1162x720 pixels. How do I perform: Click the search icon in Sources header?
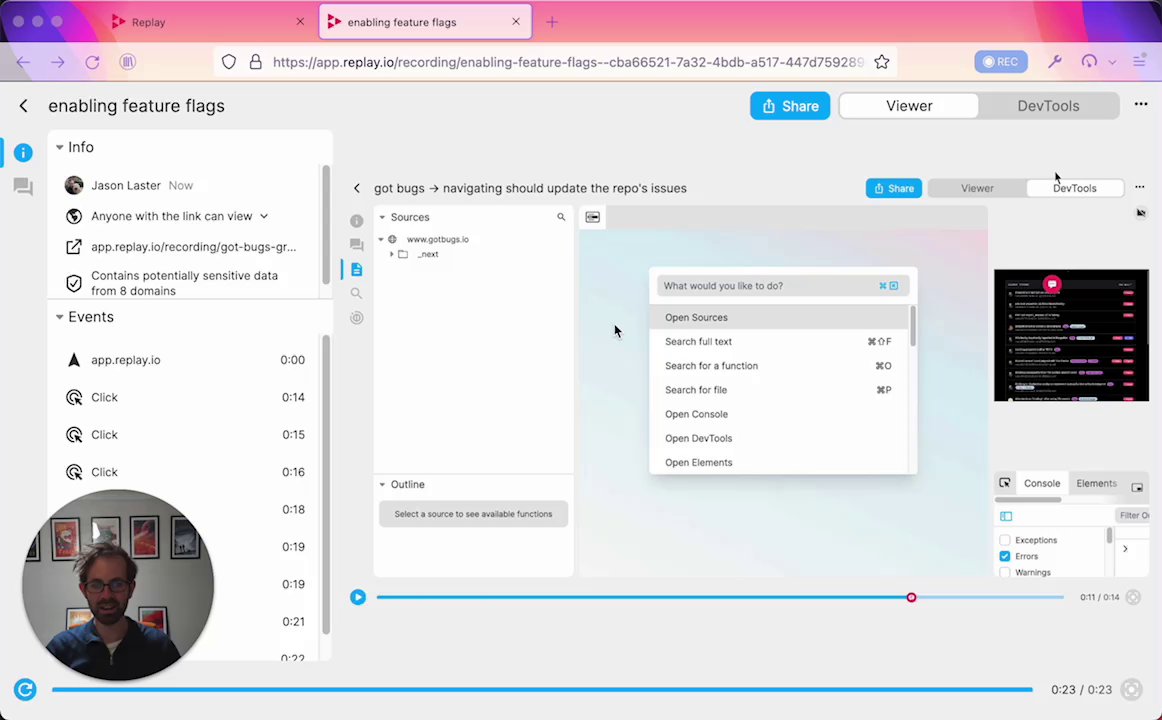561,217
